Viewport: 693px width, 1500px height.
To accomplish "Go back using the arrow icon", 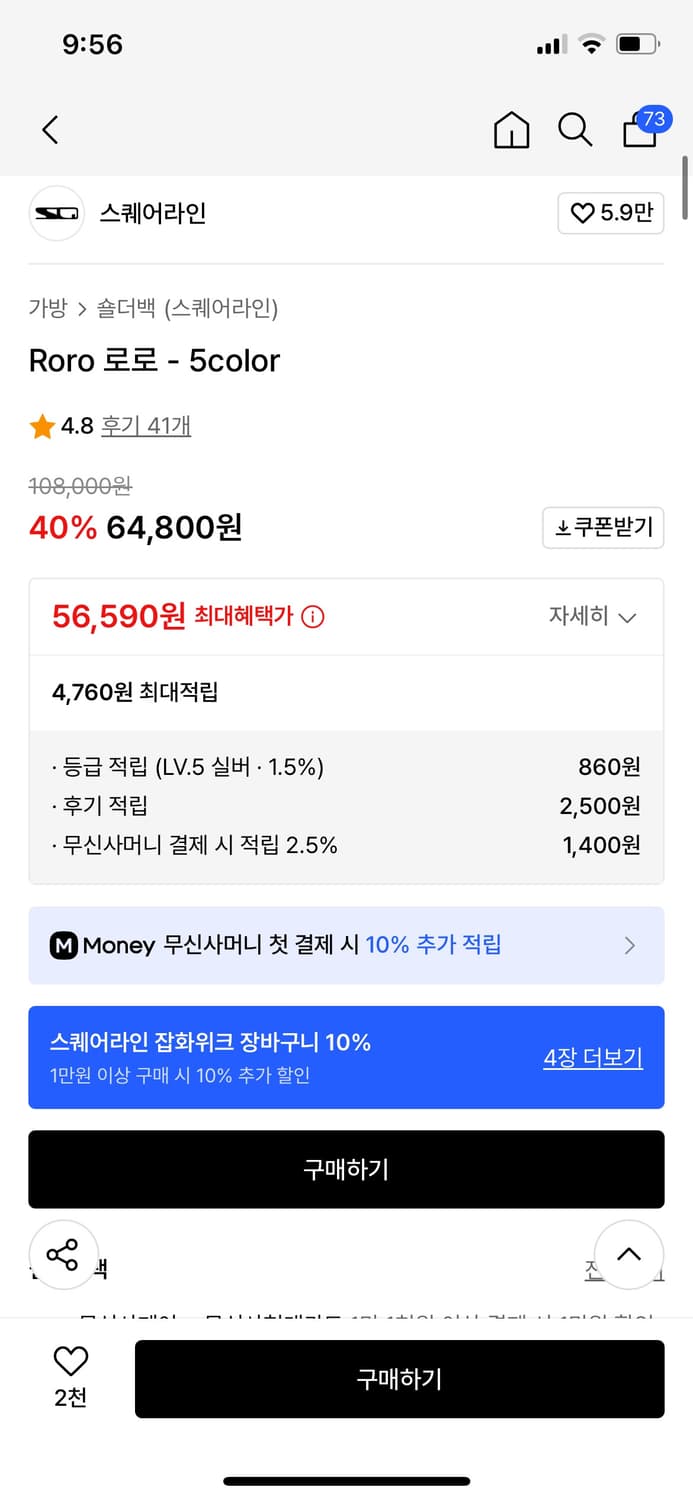I will pos(50,130).
